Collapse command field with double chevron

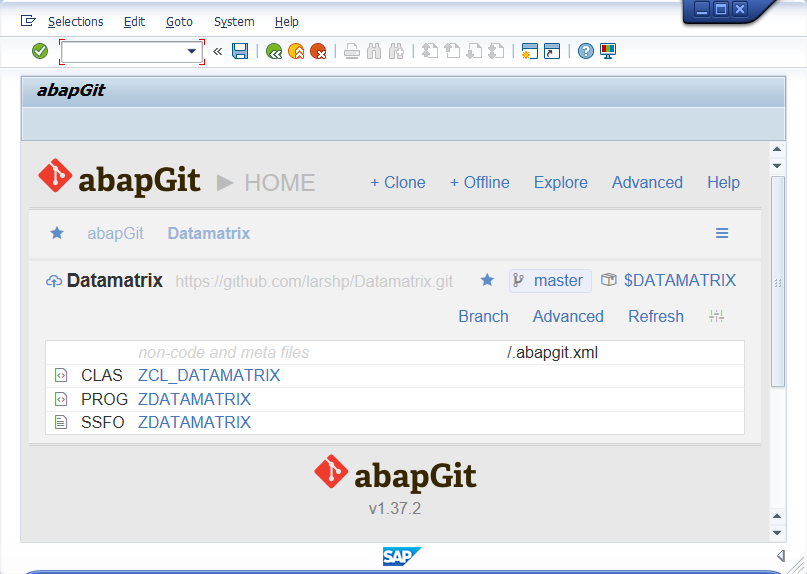(x=218, y=51)
